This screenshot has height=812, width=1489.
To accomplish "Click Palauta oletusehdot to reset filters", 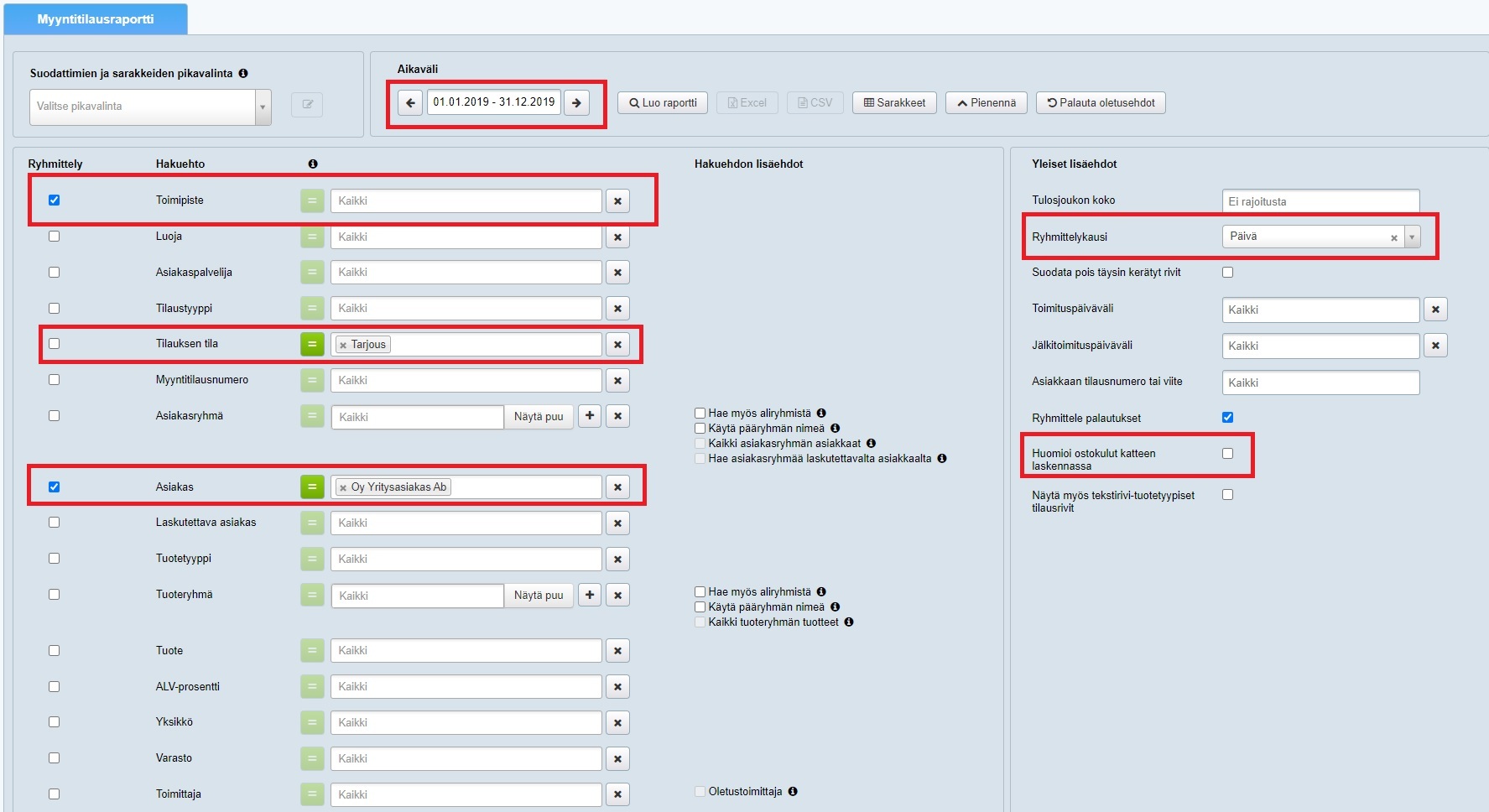I will pos(1101,103).
